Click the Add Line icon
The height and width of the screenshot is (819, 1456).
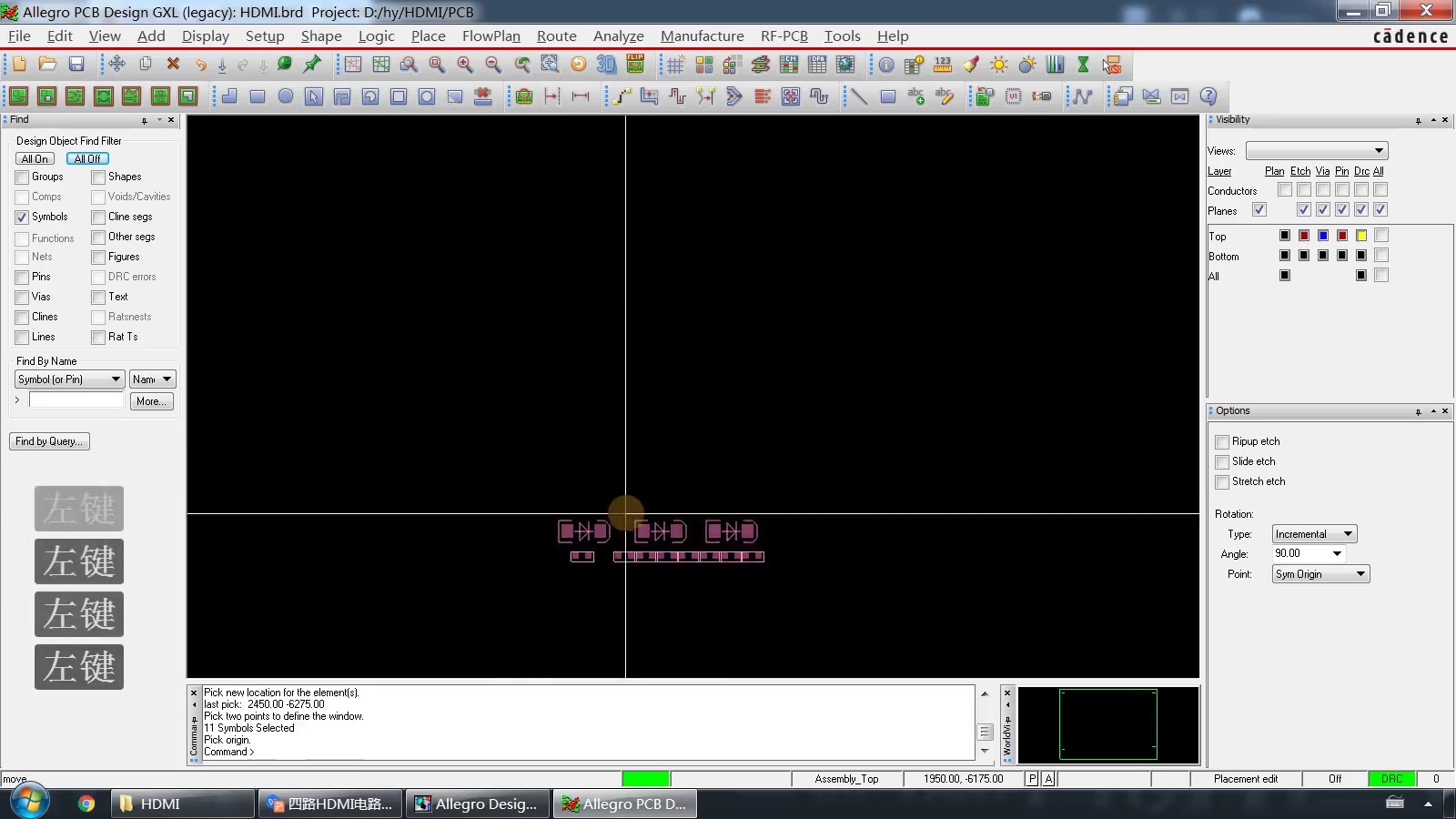click(859, 96)
